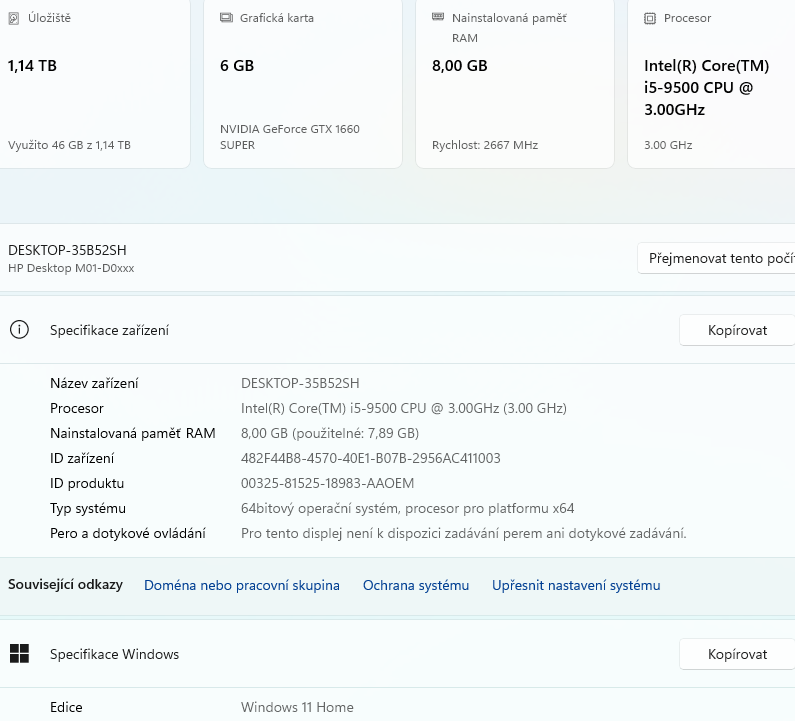The width and height of the screenshot is (795, 722).
Task: Click the Edice value Windows 11 Home
Action: coord(297,707)
